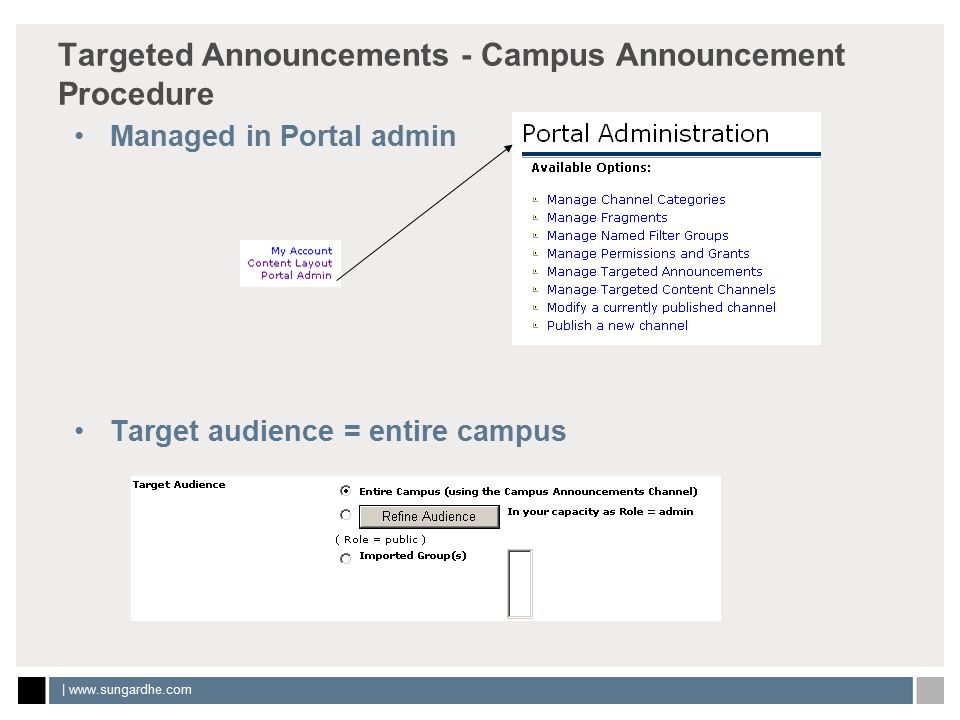The width and height of the screenshot is (960, 720).
Task: Open the Manage Channel Categories link
Action: coord(636,200)
